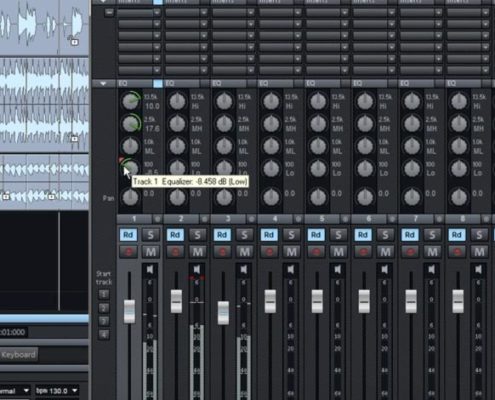Toggle the speaker monitor icon on channel 5

[338, 269]
